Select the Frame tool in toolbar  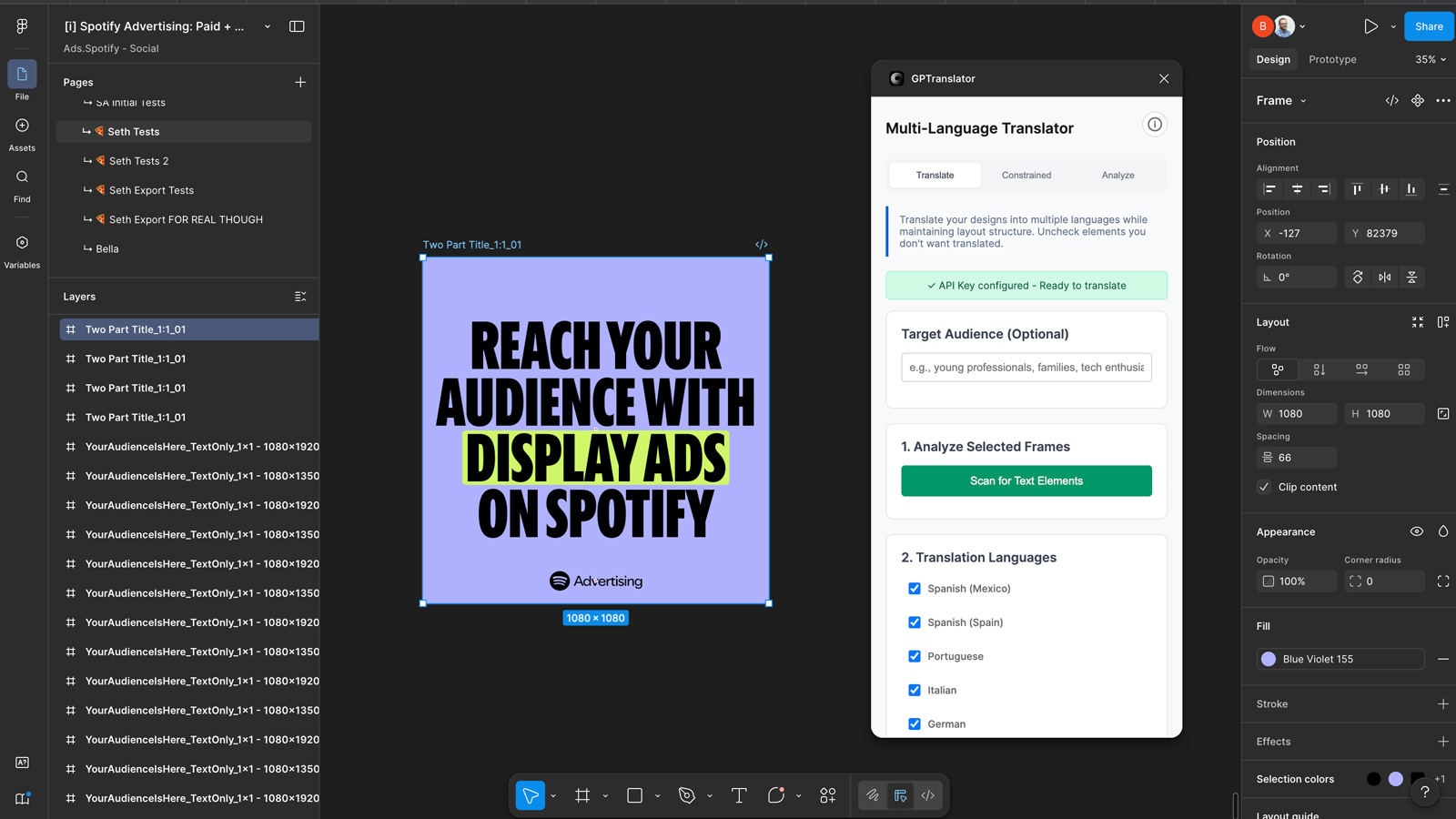[x=582, y=795]
